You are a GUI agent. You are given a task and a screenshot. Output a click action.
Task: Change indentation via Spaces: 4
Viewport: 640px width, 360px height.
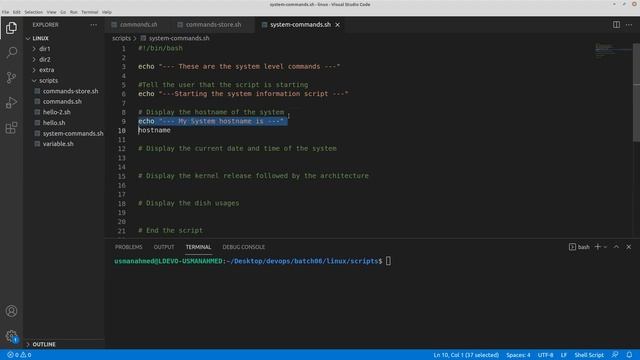(518, 355)
